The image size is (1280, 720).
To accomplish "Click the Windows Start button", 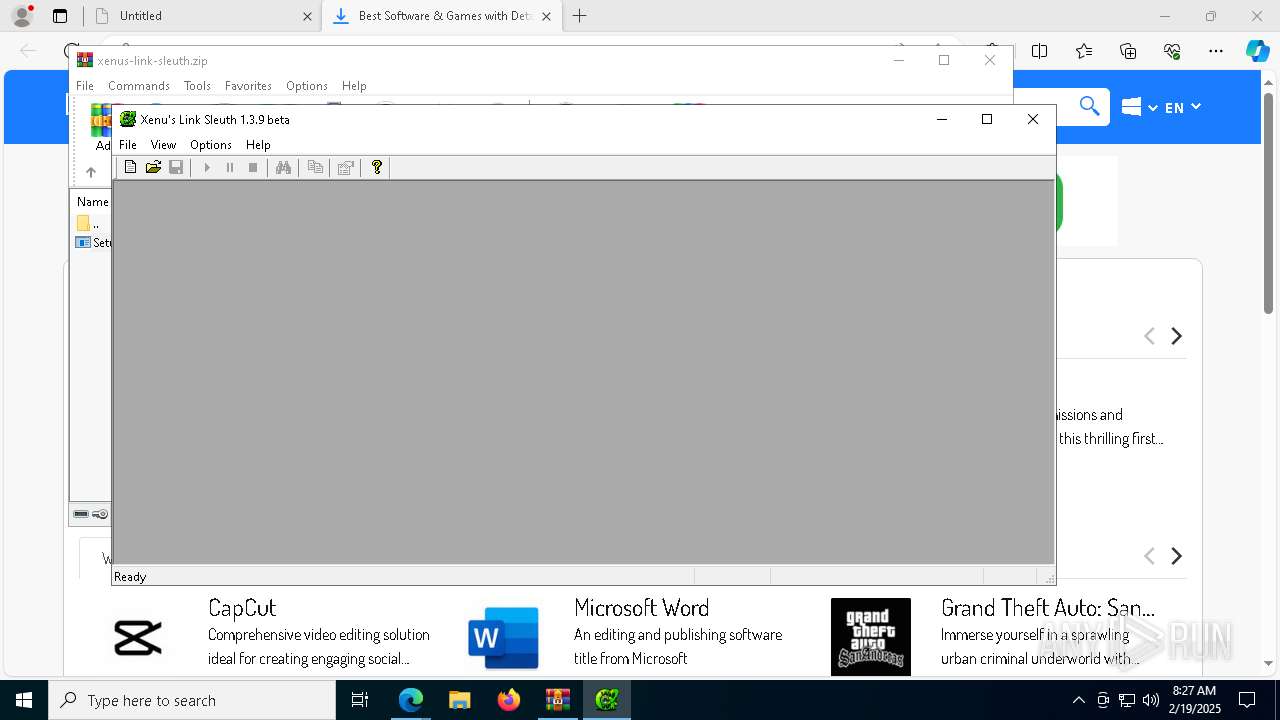I will tap(24, 700).
